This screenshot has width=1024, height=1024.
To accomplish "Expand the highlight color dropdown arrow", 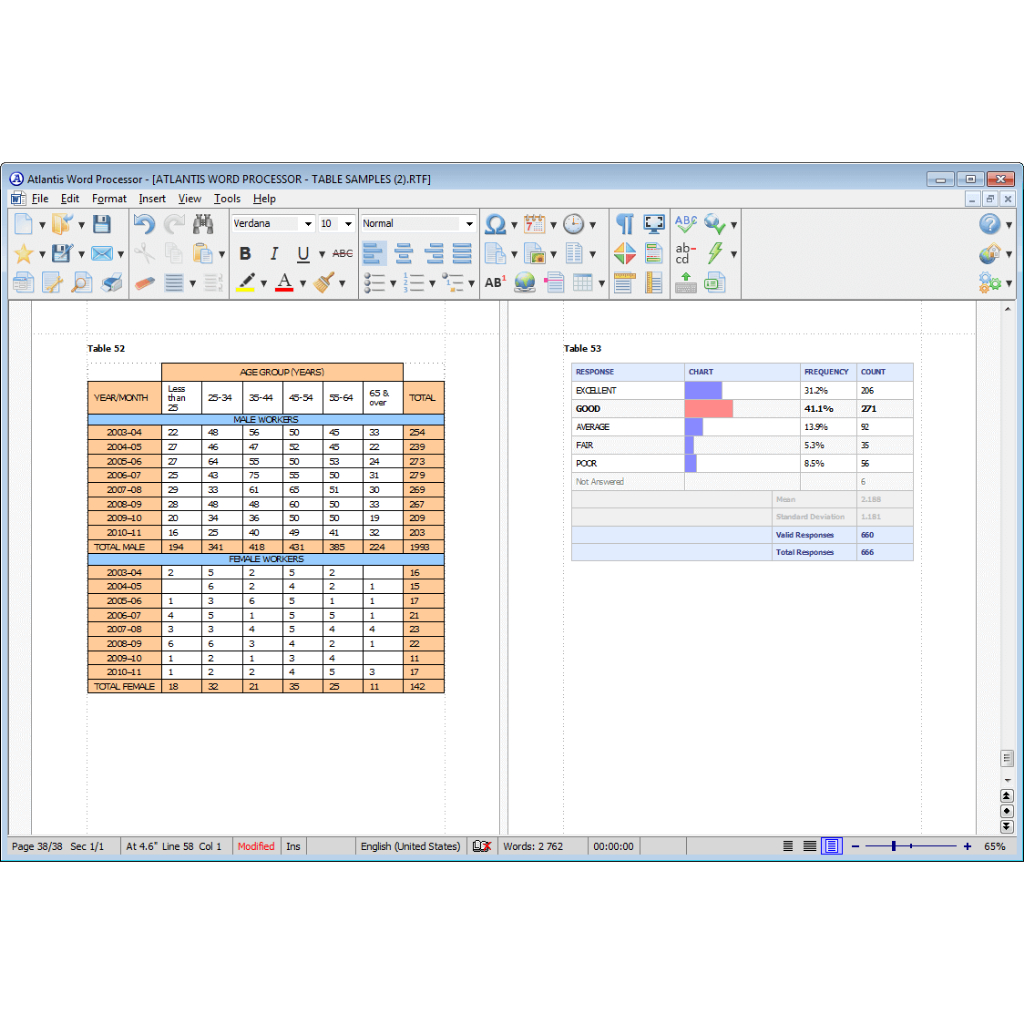I will 264,283.
